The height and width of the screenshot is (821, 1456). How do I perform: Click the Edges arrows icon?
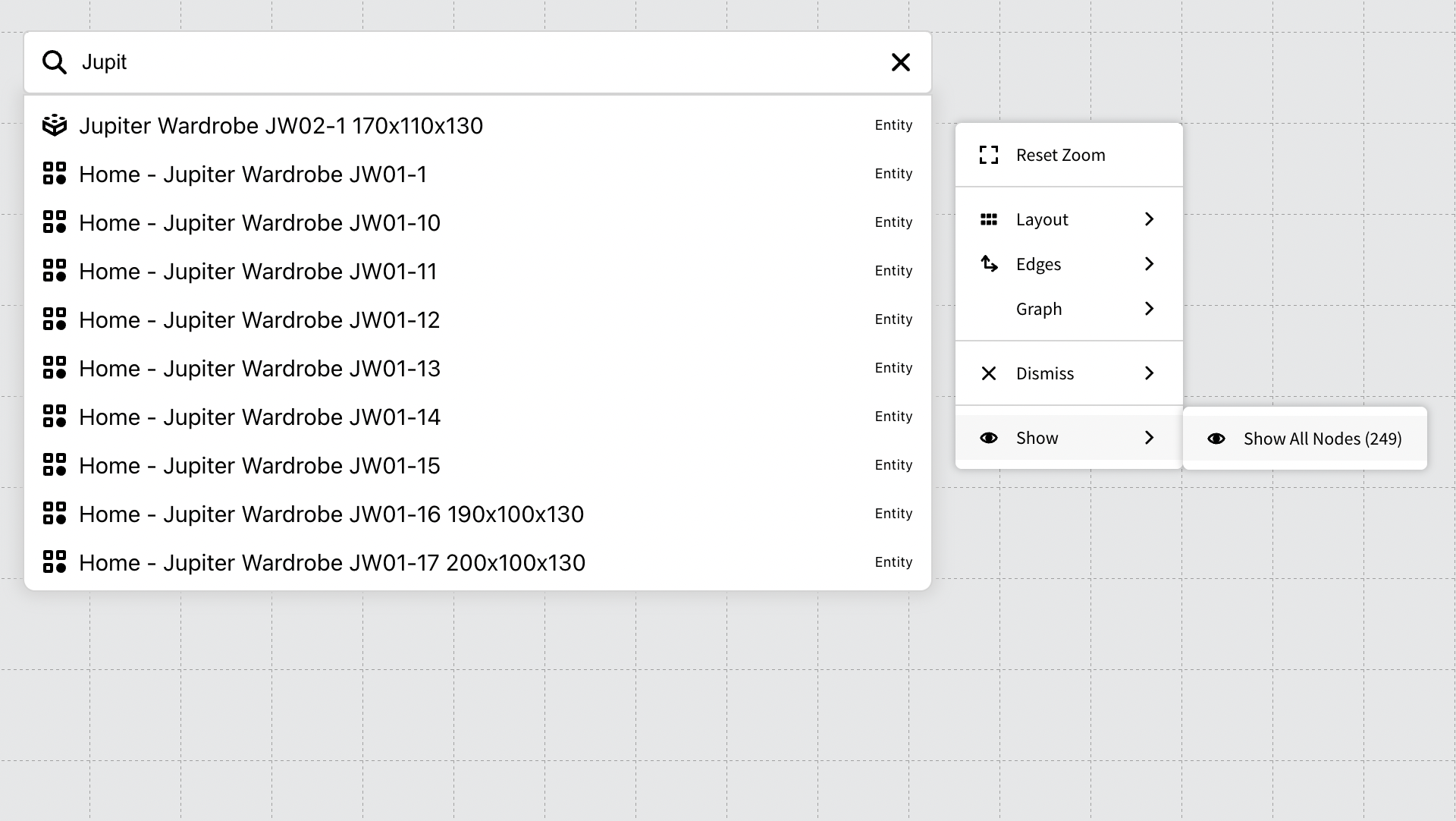[x=988, y=264]
